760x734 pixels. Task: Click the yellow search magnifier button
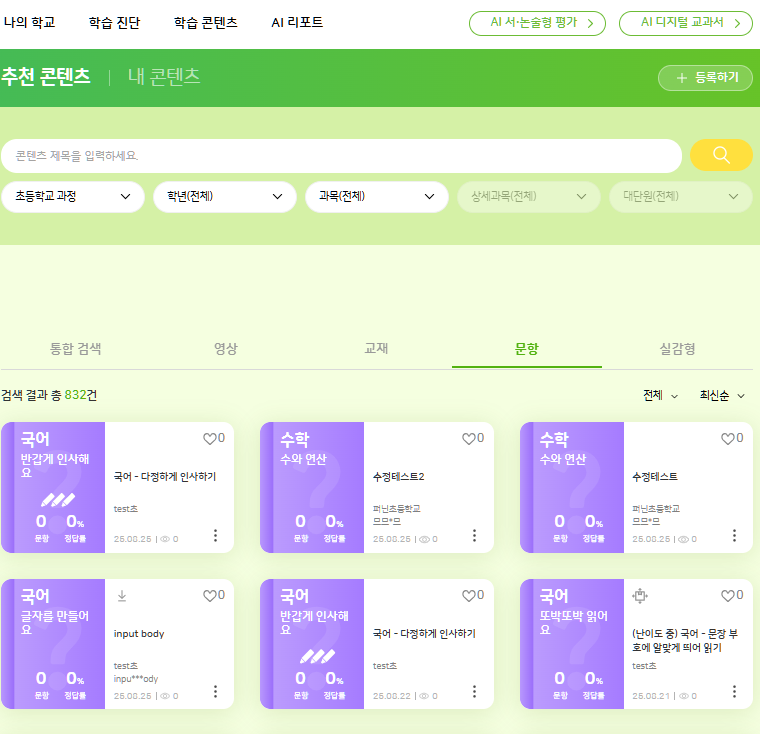coord(721,156)
